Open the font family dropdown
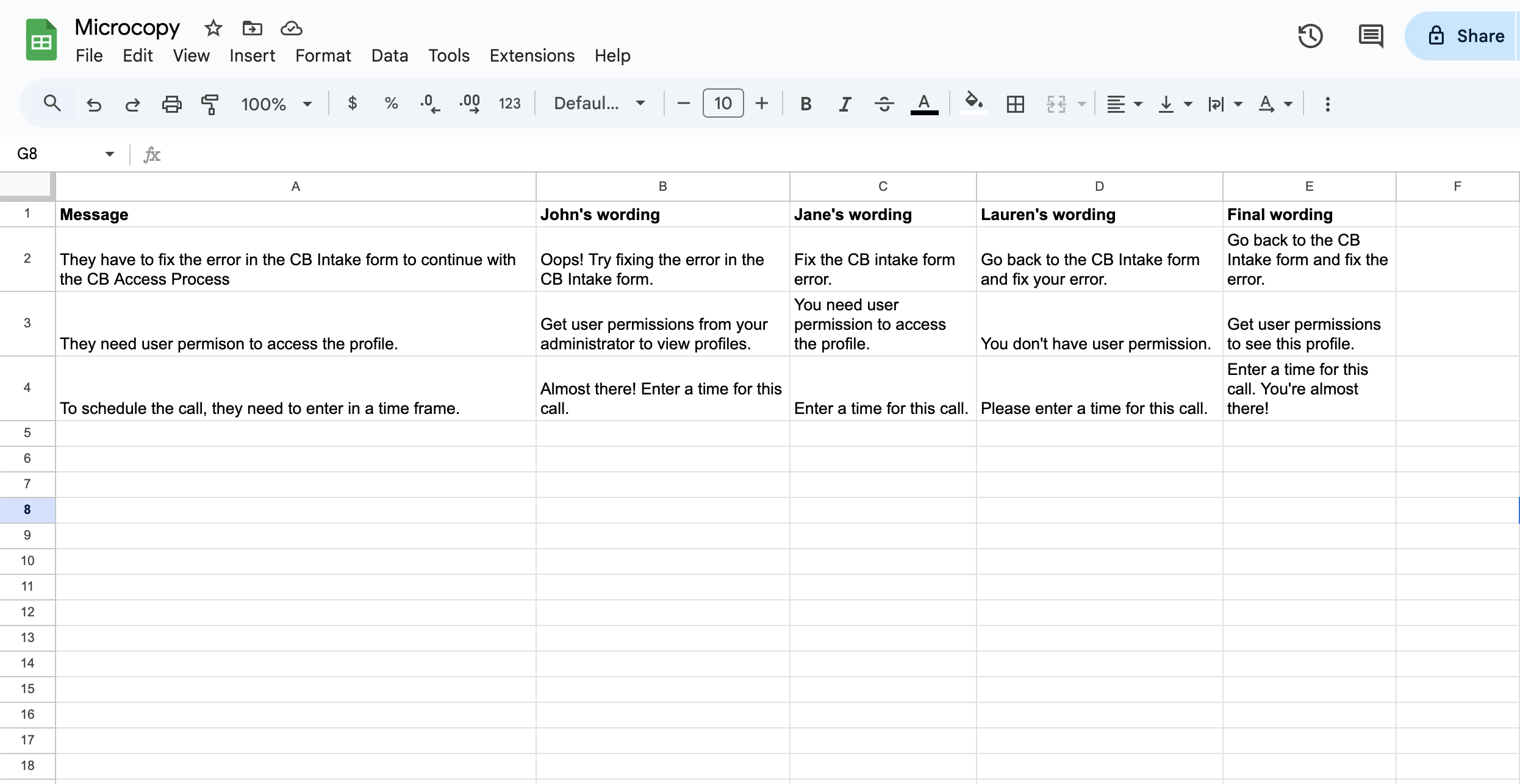 (599, 104)
